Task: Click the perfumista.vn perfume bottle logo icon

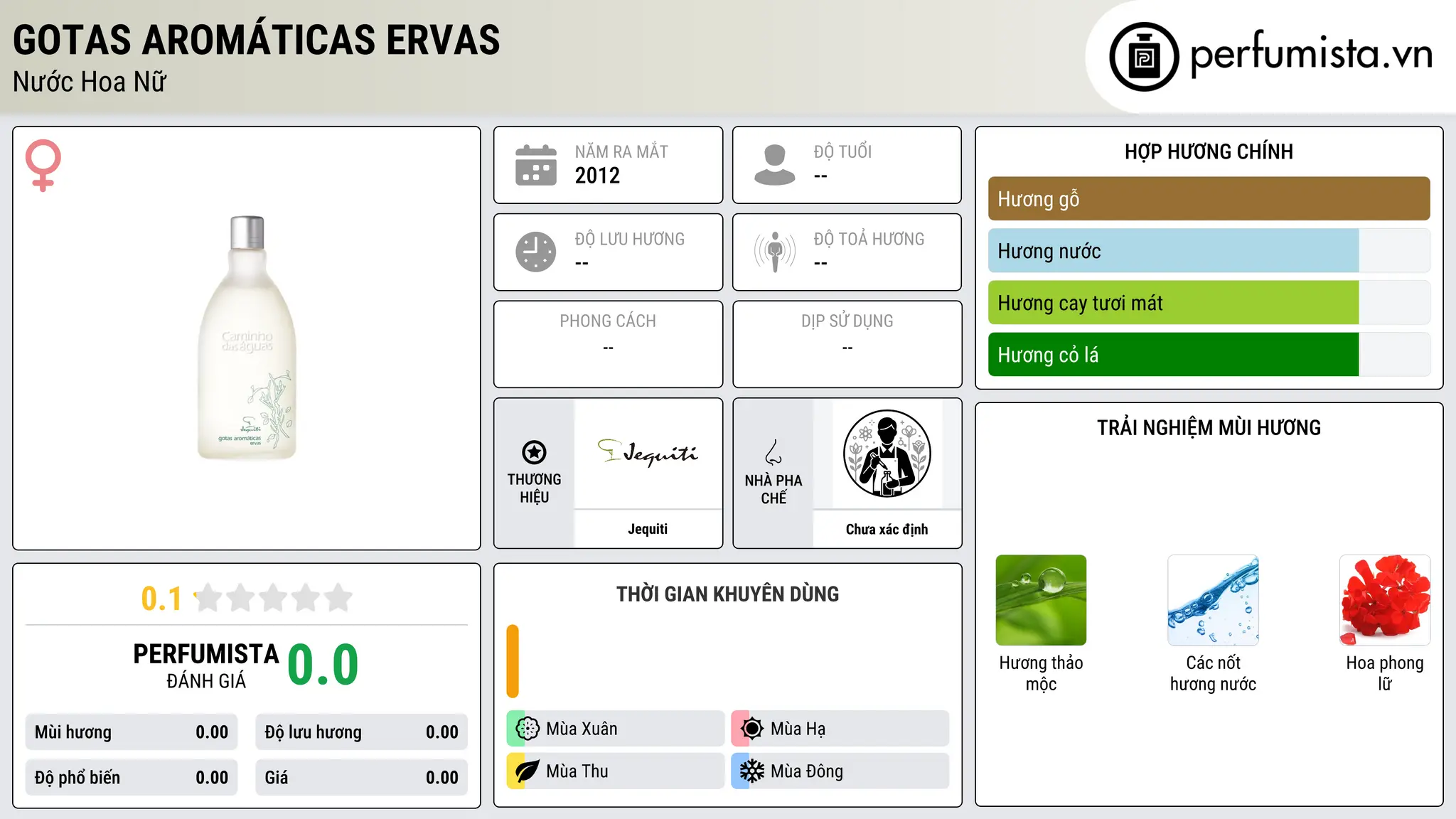Action: 1144,56
